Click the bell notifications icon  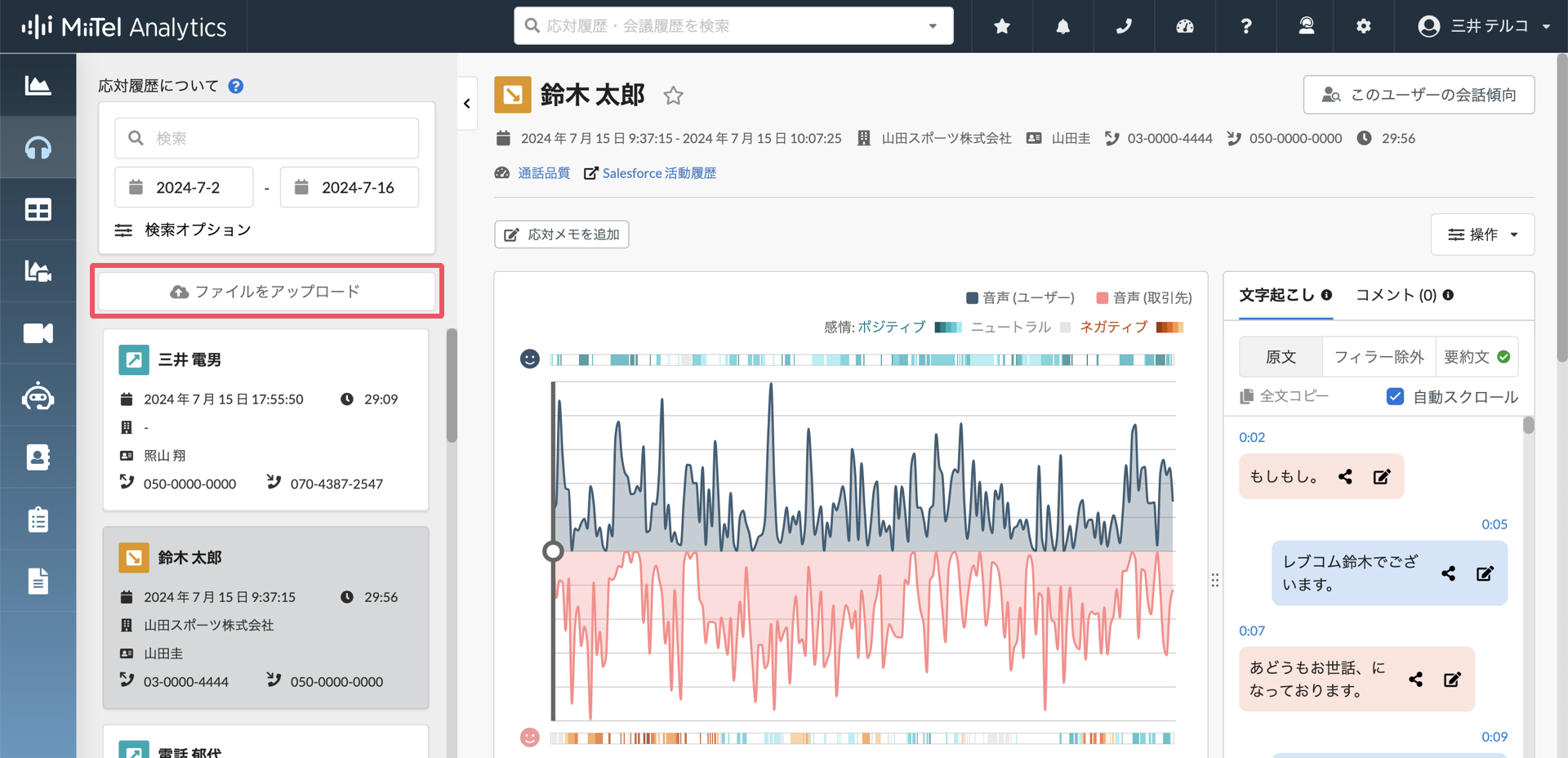pos(1062,26)
